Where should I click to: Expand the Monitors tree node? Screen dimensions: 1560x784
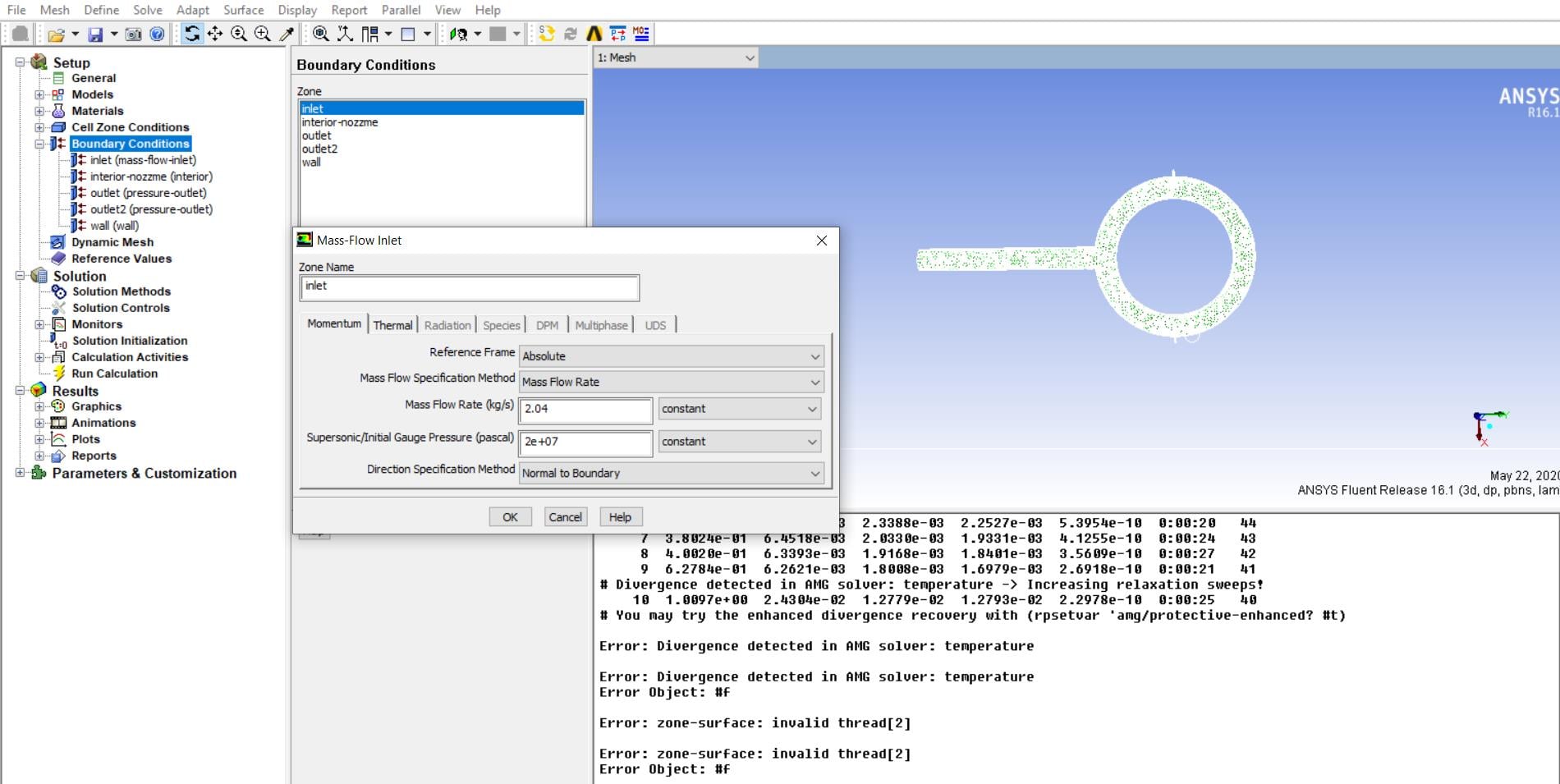tap(39, 324)
